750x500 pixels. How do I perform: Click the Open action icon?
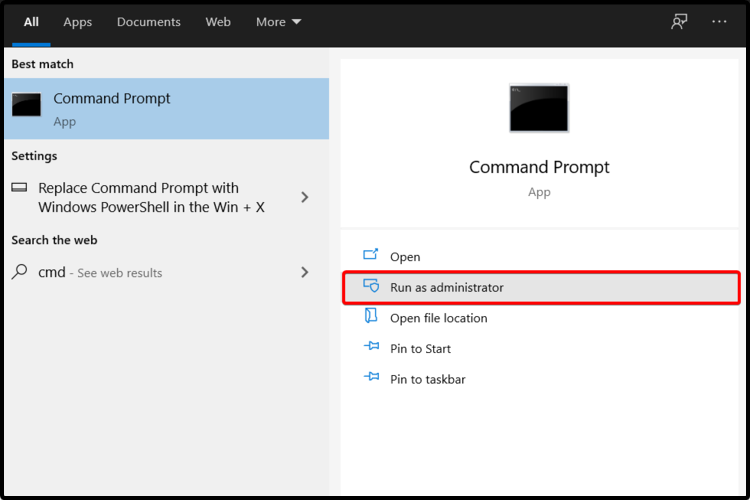[x=371, y=255]
